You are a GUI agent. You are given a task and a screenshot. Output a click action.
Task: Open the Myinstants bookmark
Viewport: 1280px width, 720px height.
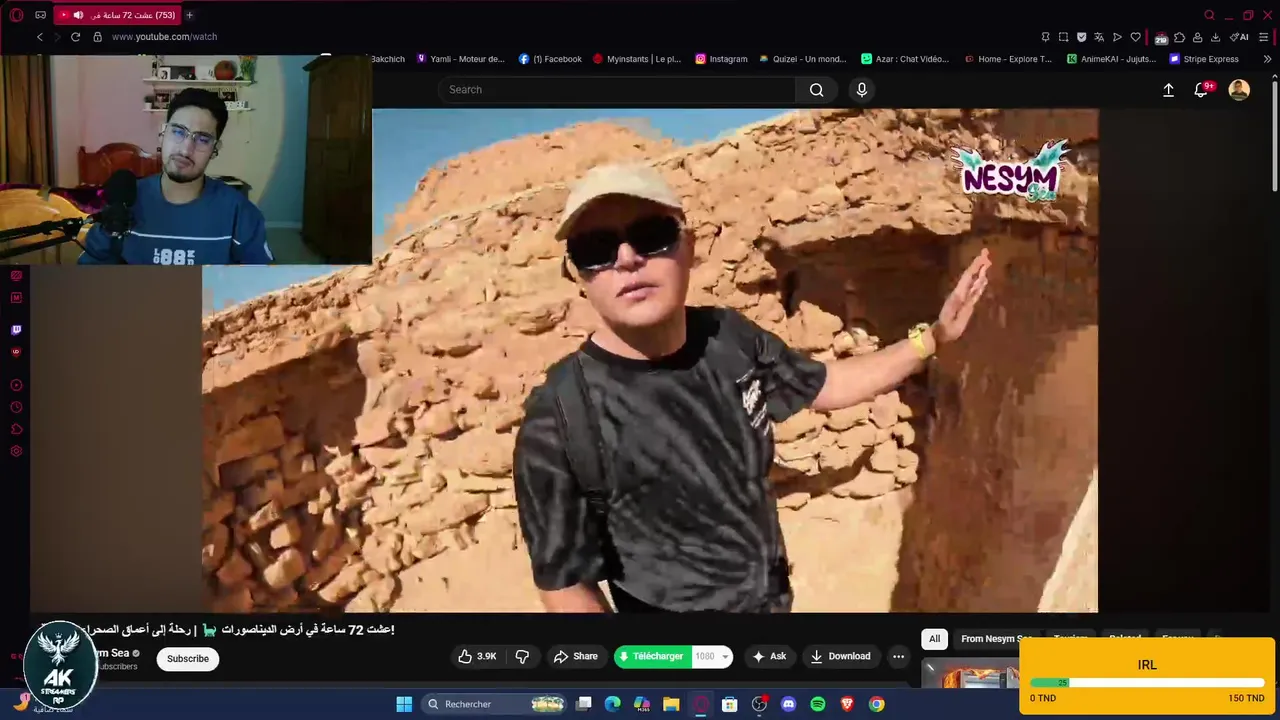pos(637,59)
